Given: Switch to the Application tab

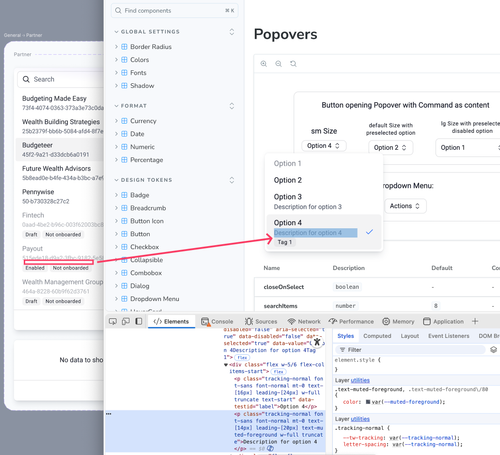Looking at the screenshot, I should click(443, 321).
